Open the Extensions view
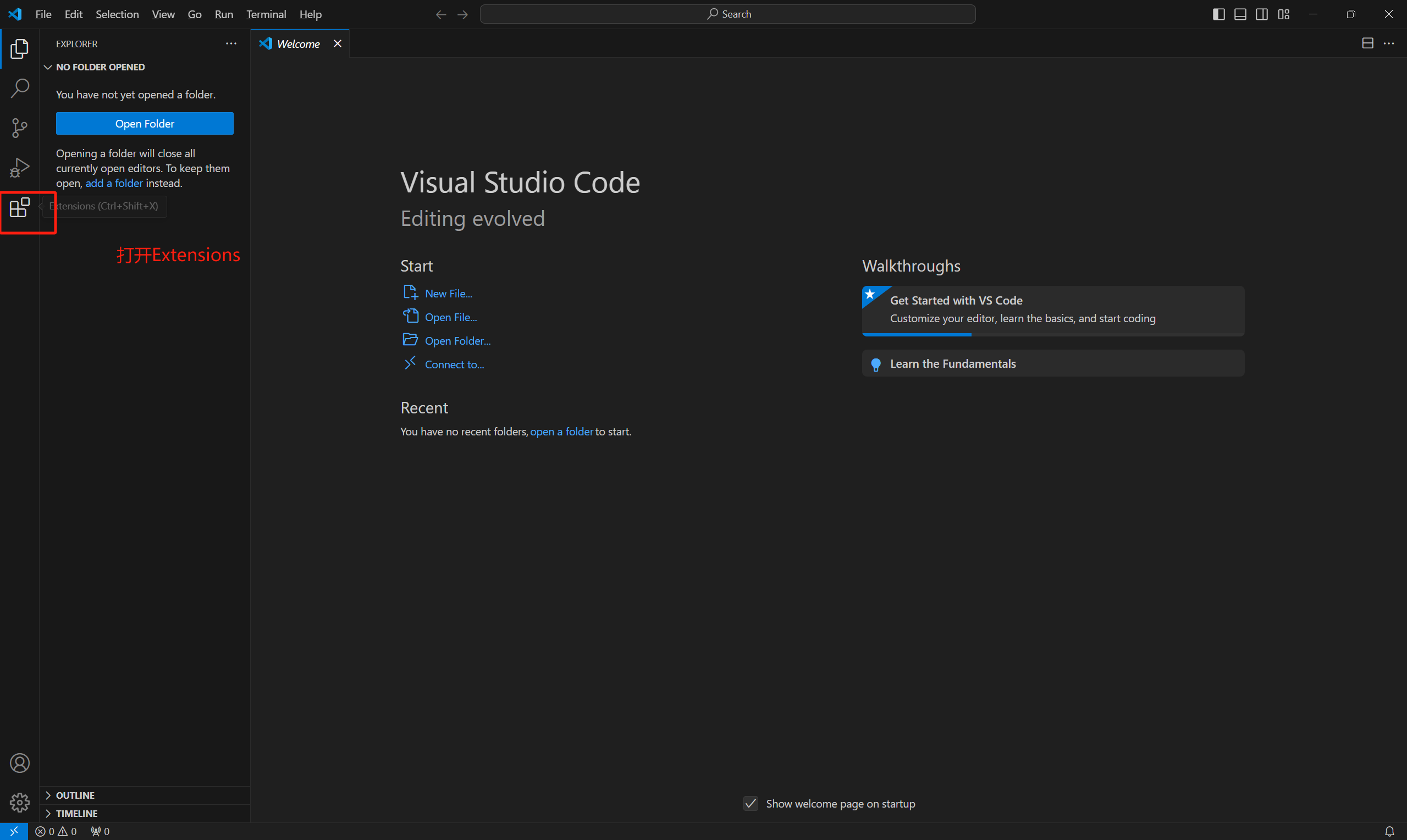The height and width of the screenshot is (840, 1407). pyautogui.click(x=19, y=207)
